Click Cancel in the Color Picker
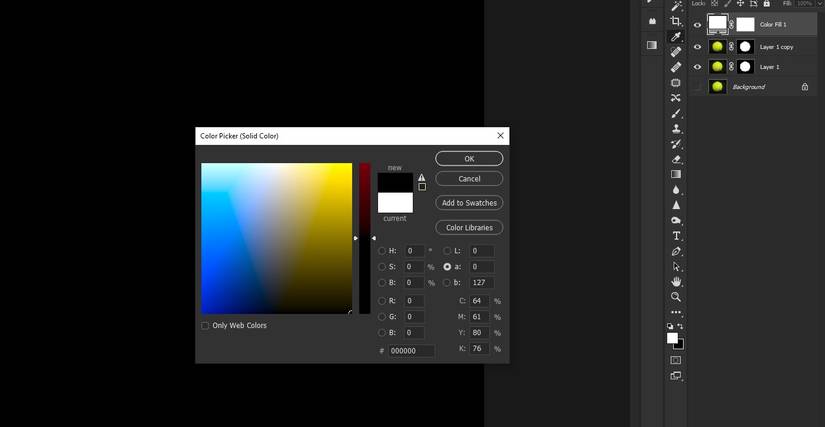The image size is (825, 427). click(x=469, y=179)
